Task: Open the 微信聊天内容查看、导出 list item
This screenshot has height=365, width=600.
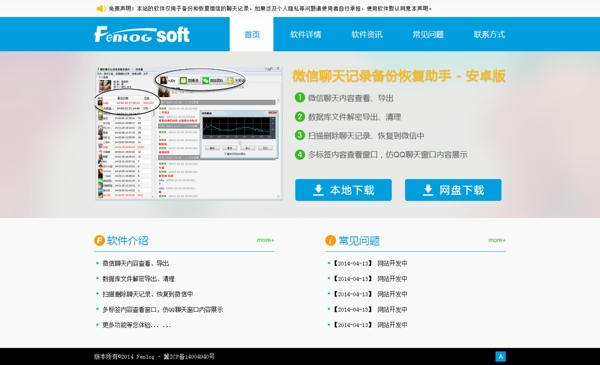Action: click(x=135, y=263)
